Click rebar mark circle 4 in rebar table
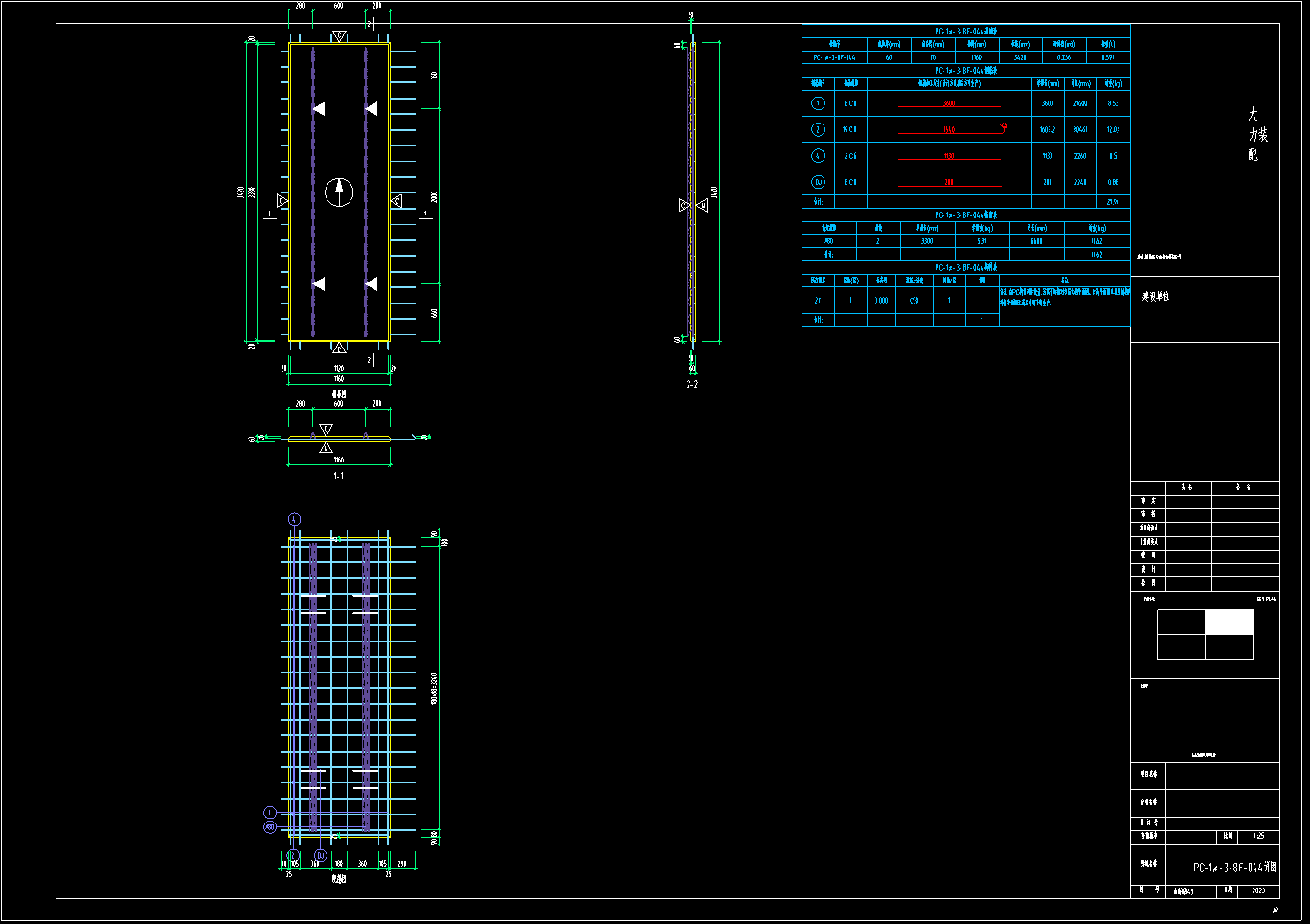The width and height of the screenshot is (1310, 924). (818, 156)
